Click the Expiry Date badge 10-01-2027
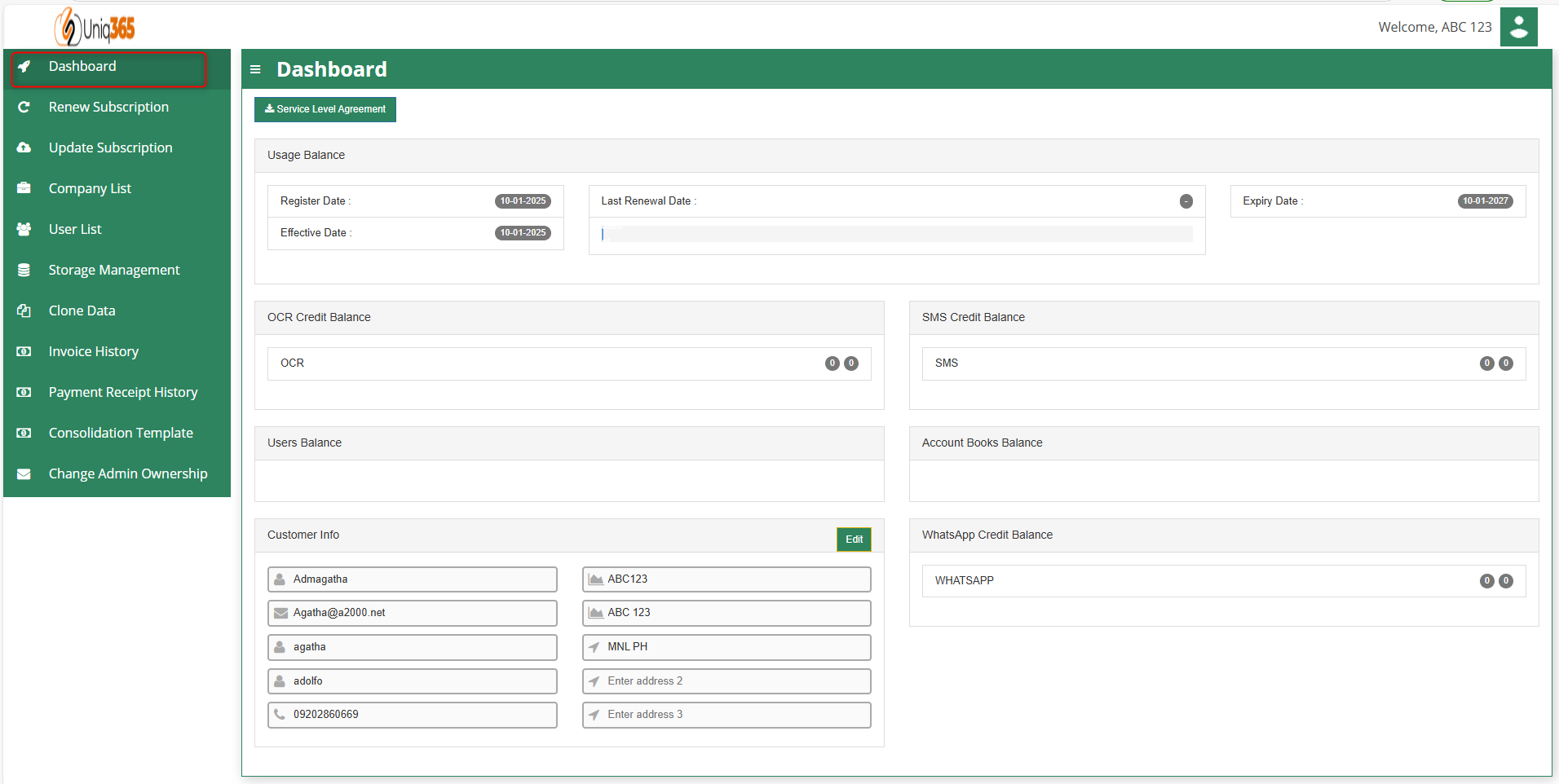This screenshot has height=784, width=1559. (x=1485, y=201)
